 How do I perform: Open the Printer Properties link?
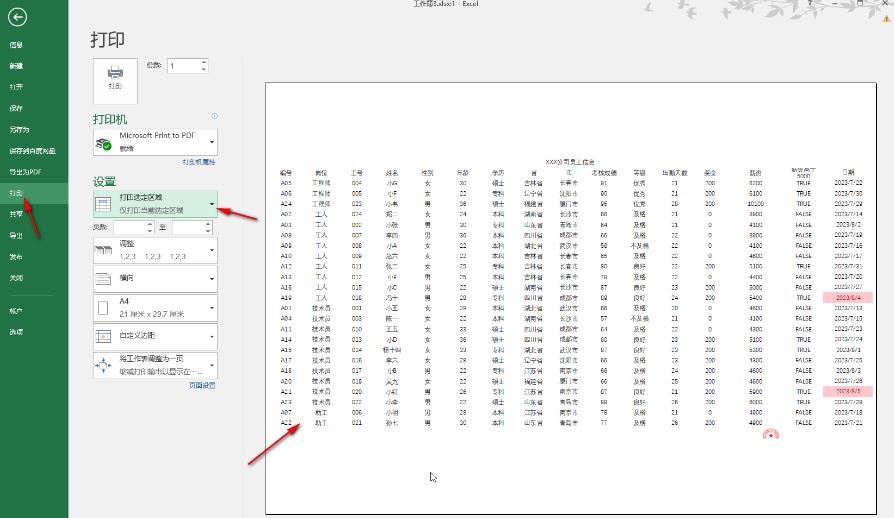(198, 162)
